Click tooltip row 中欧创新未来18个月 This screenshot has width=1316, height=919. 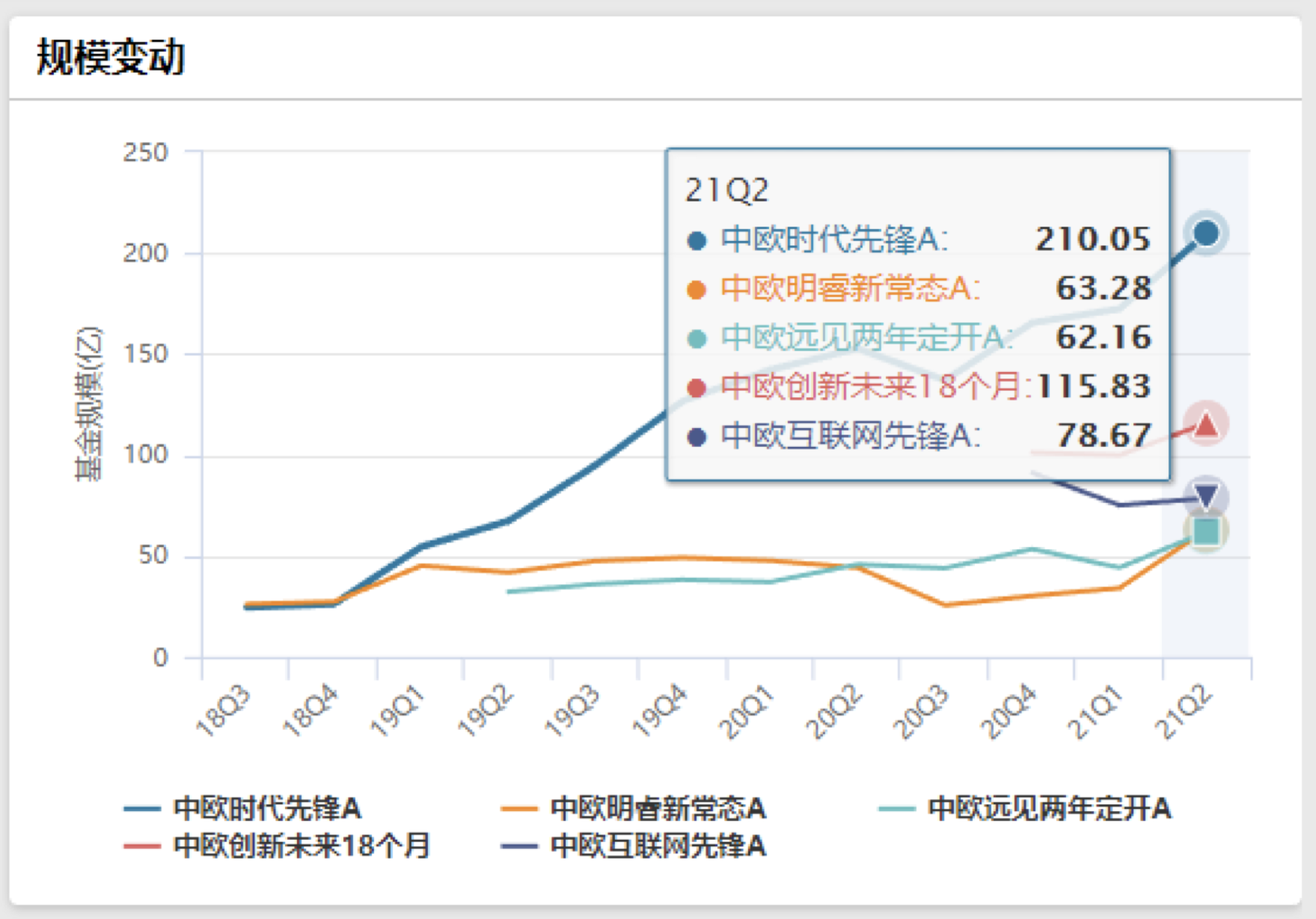(x=919, y=386)
